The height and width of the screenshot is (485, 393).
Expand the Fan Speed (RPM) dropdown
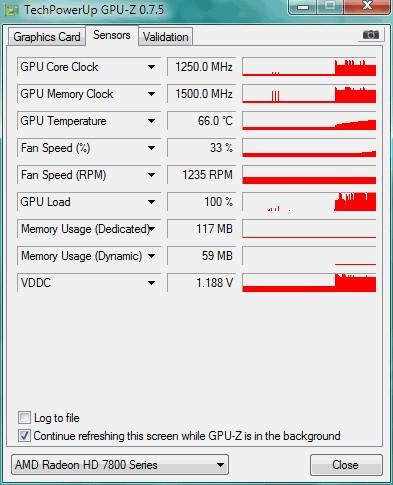pos(151,175)
